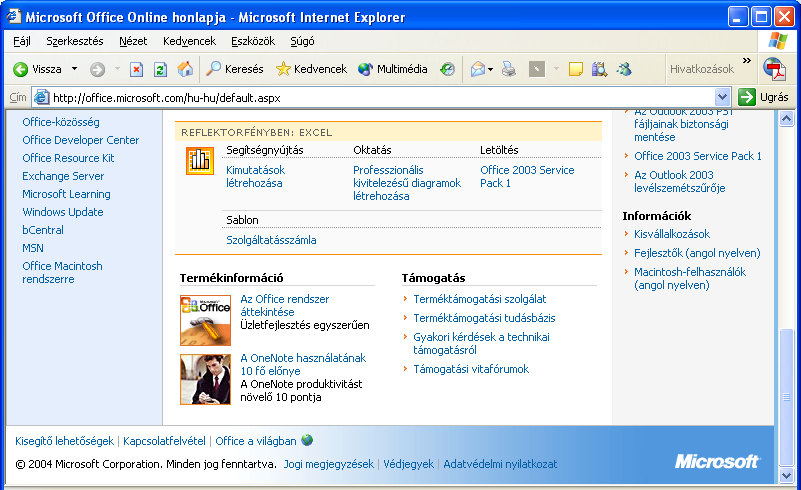Image resolution: width=801 pixels, height=490 pixels.
Task: Click the Office box thumbnail image
Action: point(205,320)
